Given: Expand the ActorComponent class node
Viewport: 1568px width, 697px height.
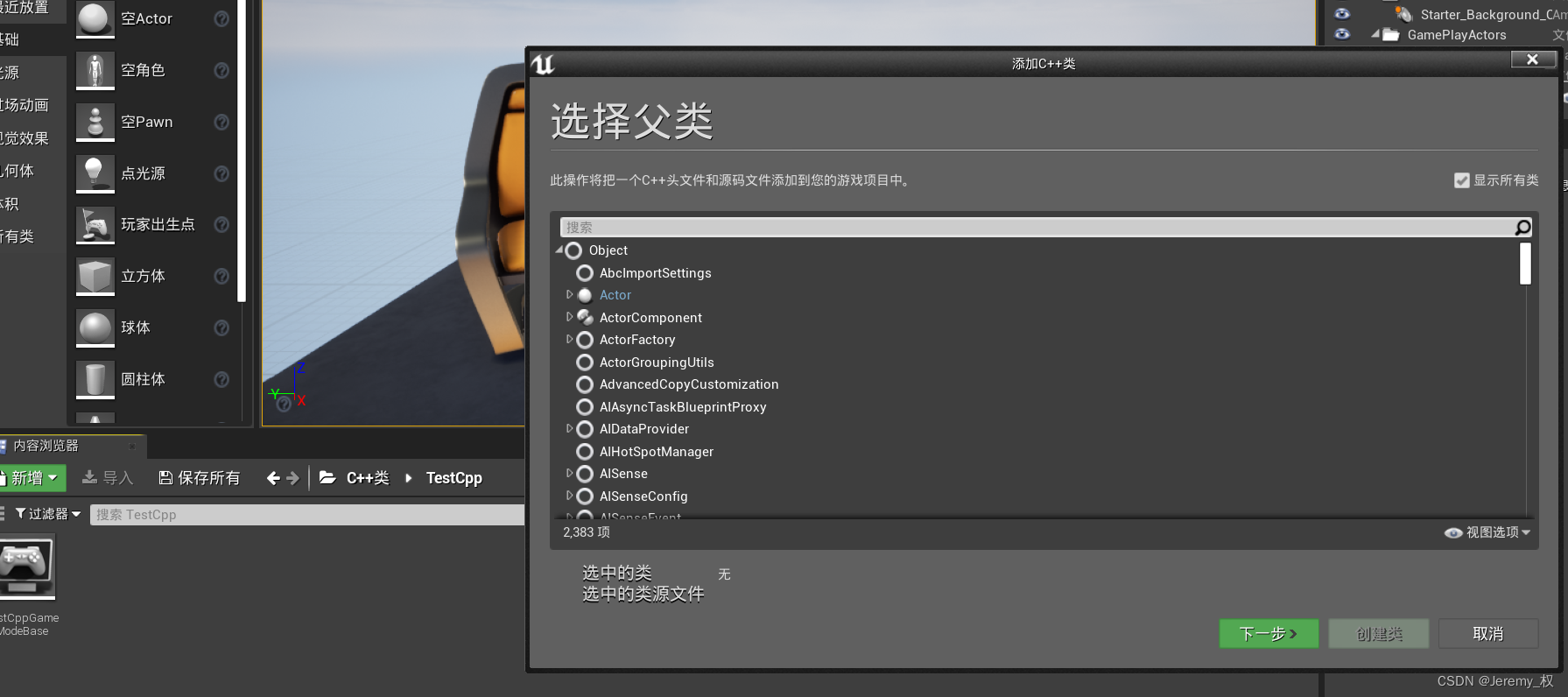Looking at the screenshot, I should [570, 317].
